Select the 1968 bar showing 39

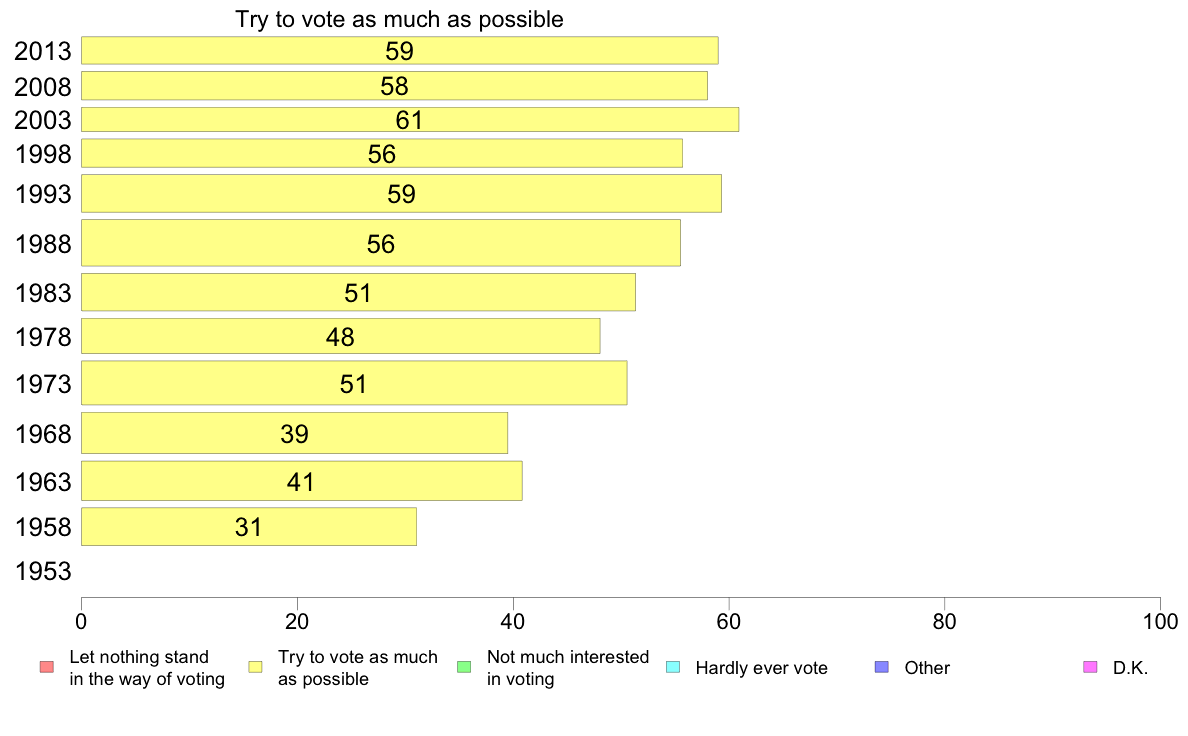tap(294, 434)
